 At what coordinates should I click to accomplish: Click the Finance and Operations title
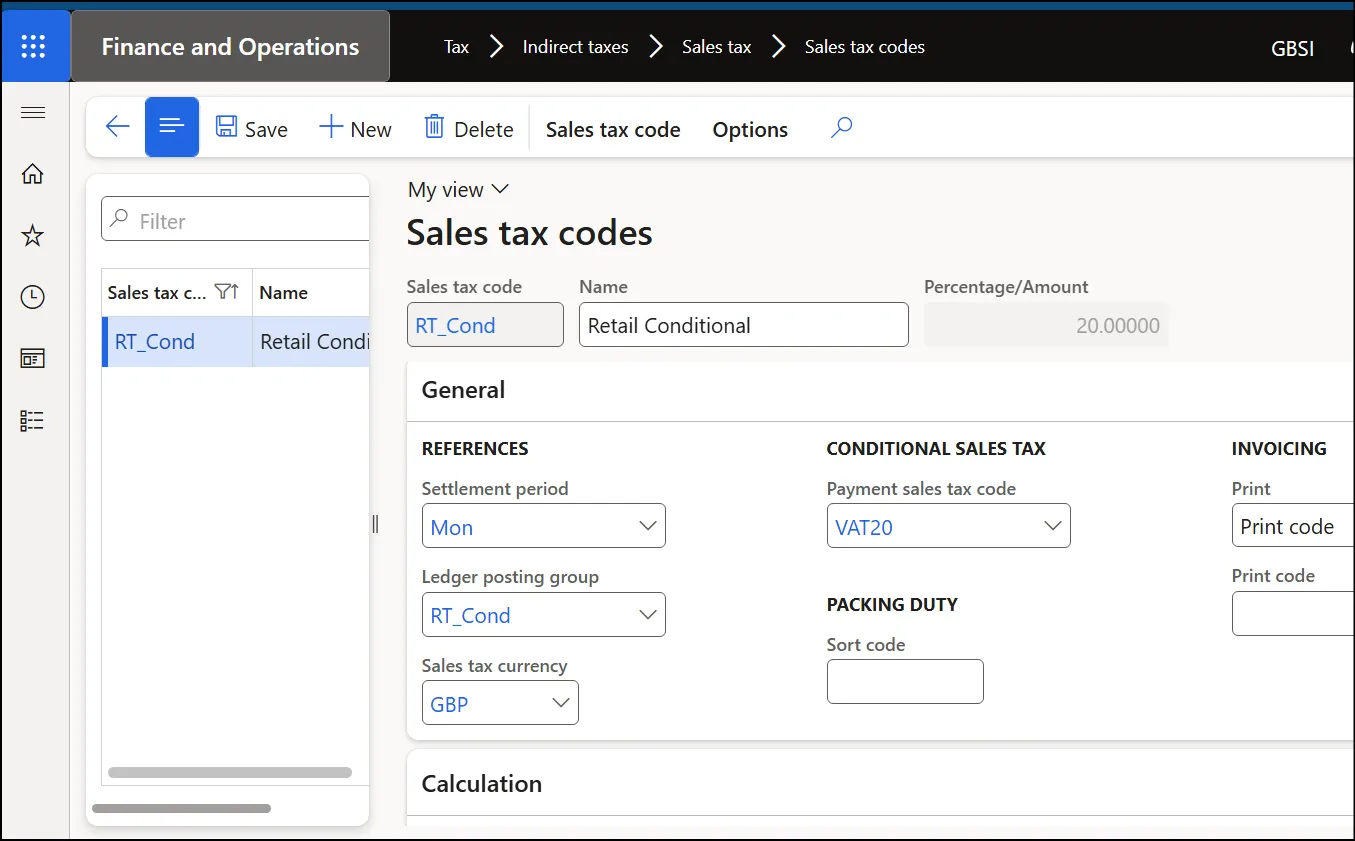pyautogui.click(x=230, y=47)
